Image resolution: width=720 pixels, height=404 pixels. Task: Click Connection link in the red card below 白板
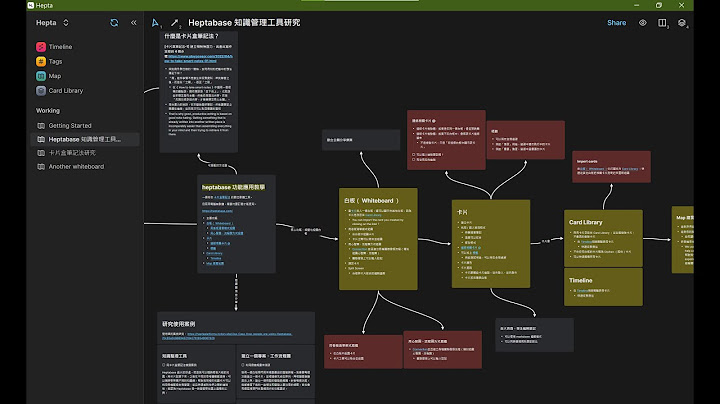(x=420, y=349)
